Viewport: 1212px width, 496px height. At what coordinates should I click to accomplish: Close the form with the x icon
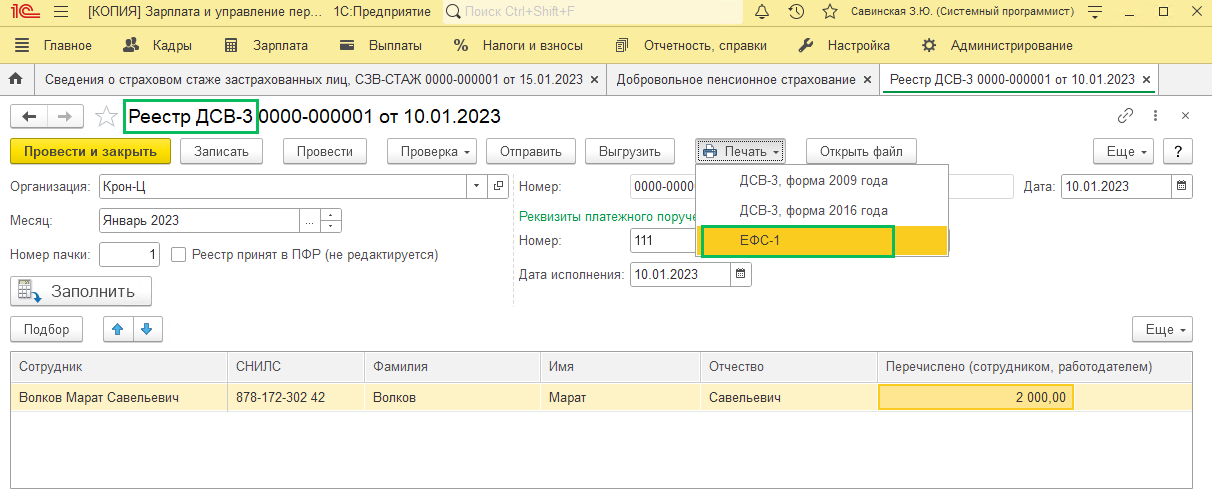point(1186,116)
